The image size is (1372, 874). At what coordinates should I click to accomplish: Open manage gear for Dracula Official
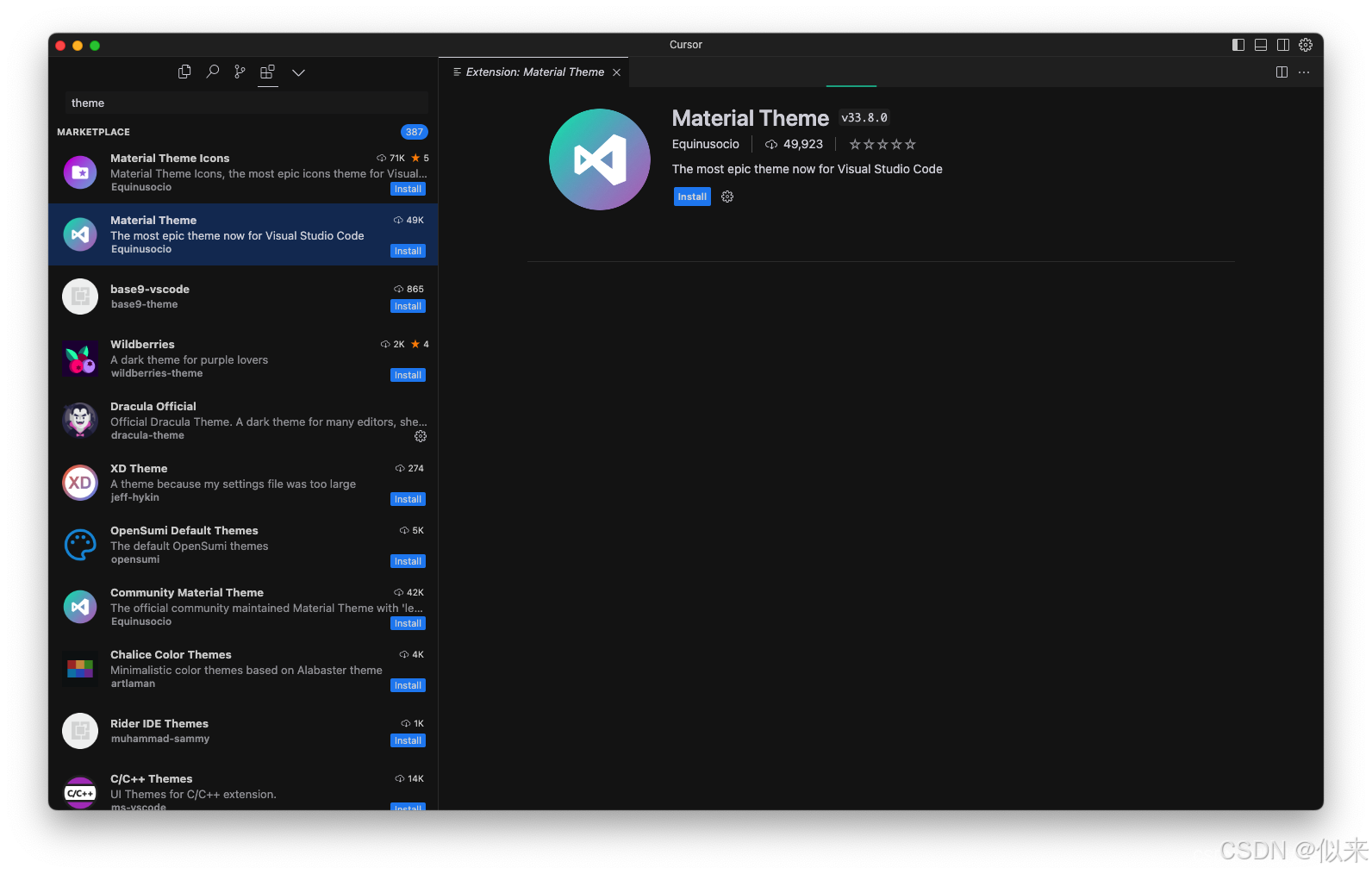(x=421, y=436)
